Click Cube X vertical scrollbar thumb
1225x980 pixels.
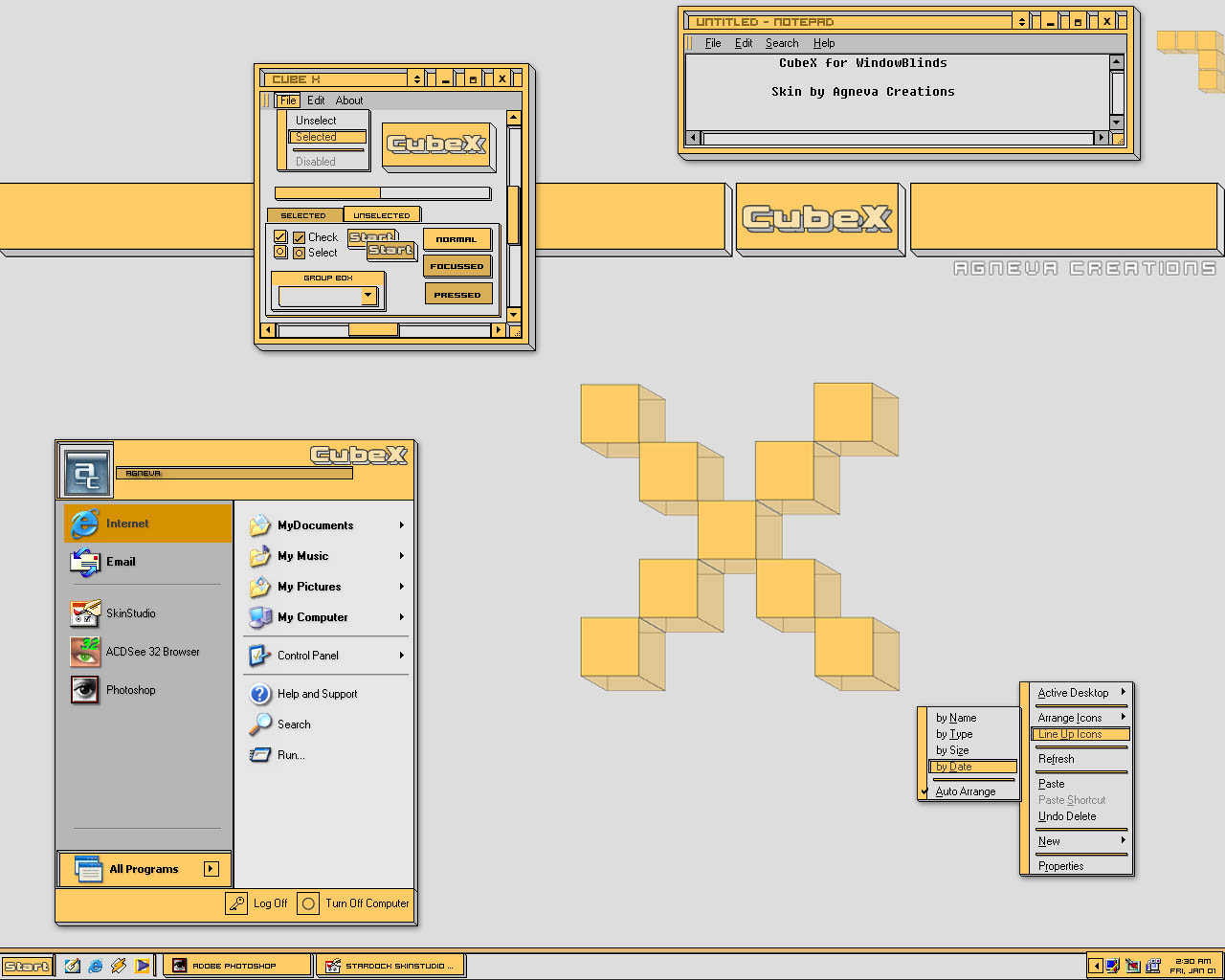tap(514, 215)
